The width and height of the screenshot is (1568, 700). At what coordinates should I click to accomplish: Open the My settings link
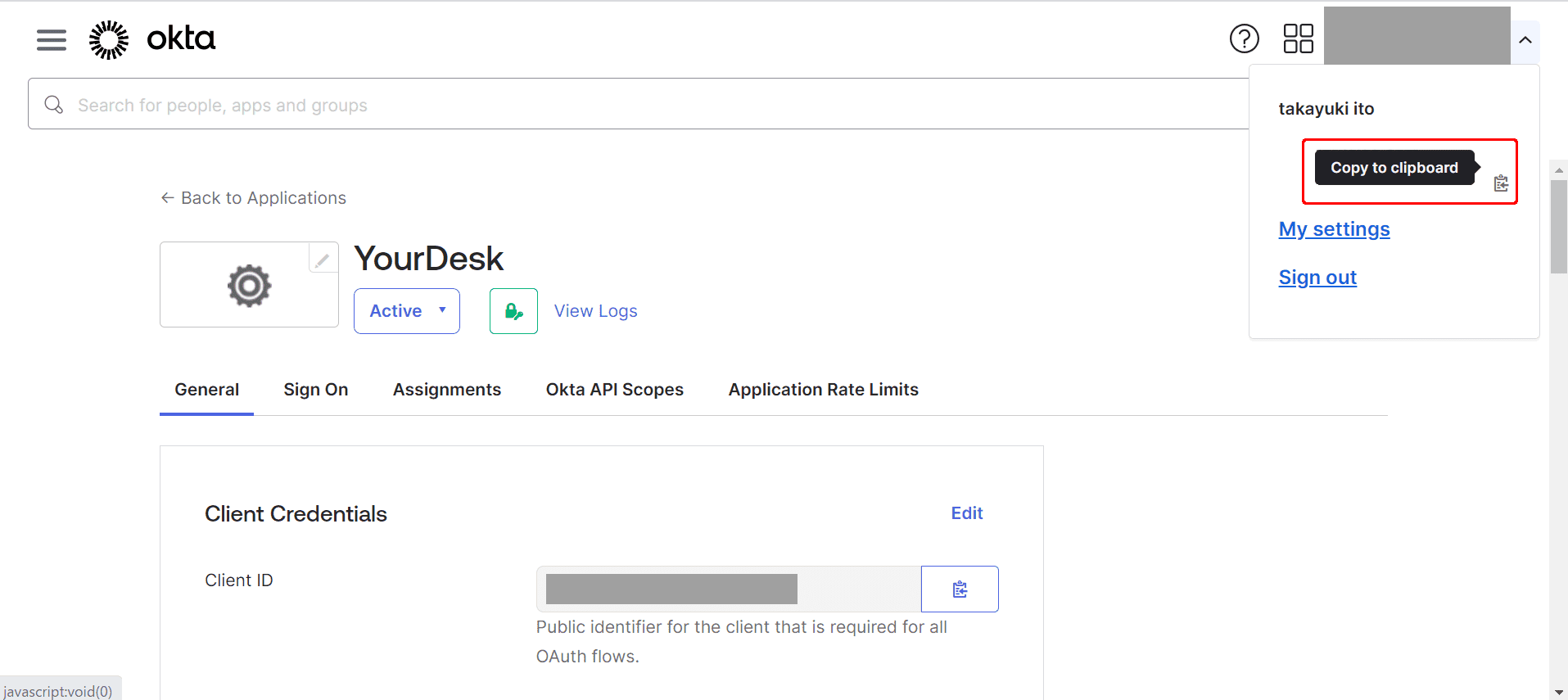coord(1335,229)
